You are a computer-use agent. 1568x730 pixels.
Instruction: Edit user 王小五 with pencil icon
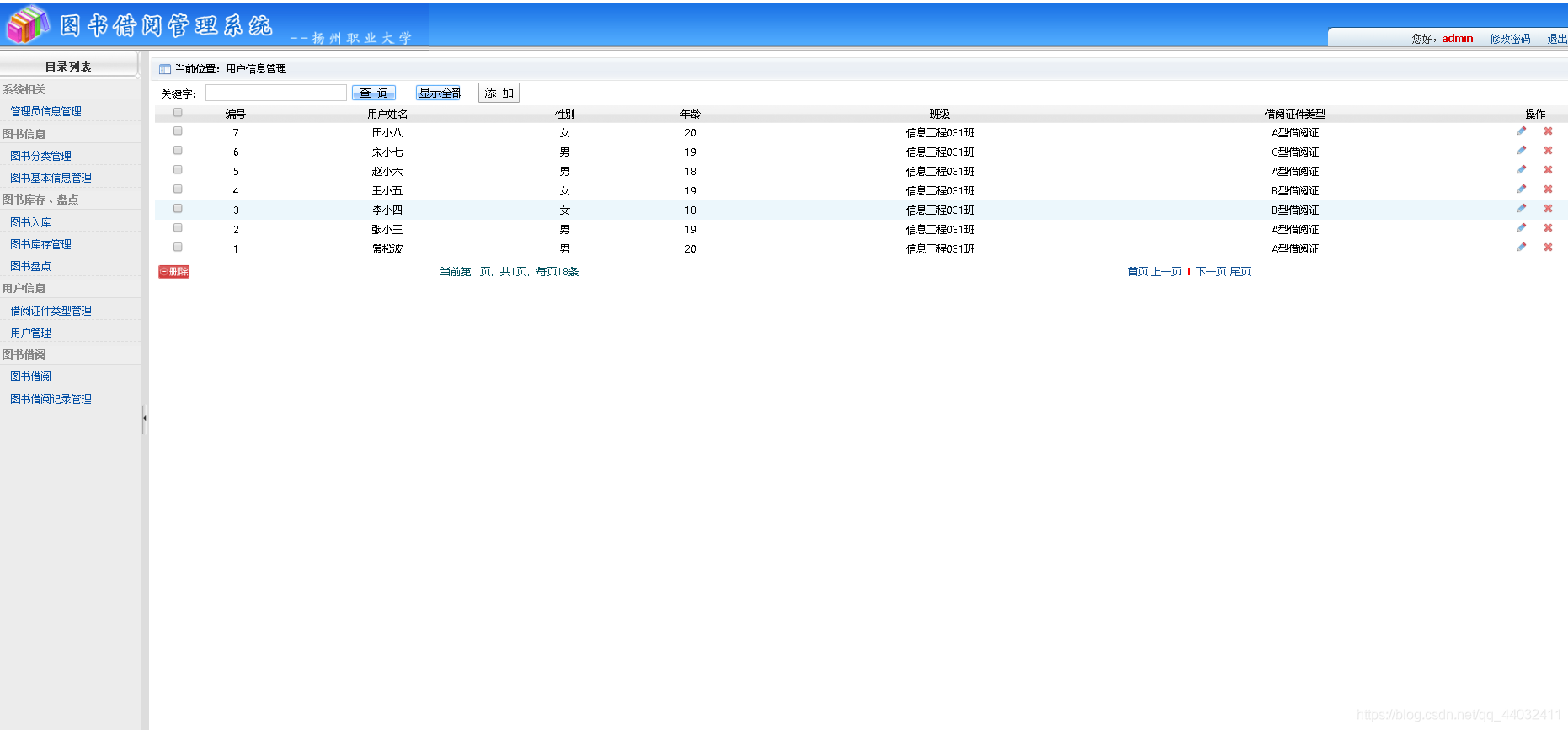coord(1522,189)
